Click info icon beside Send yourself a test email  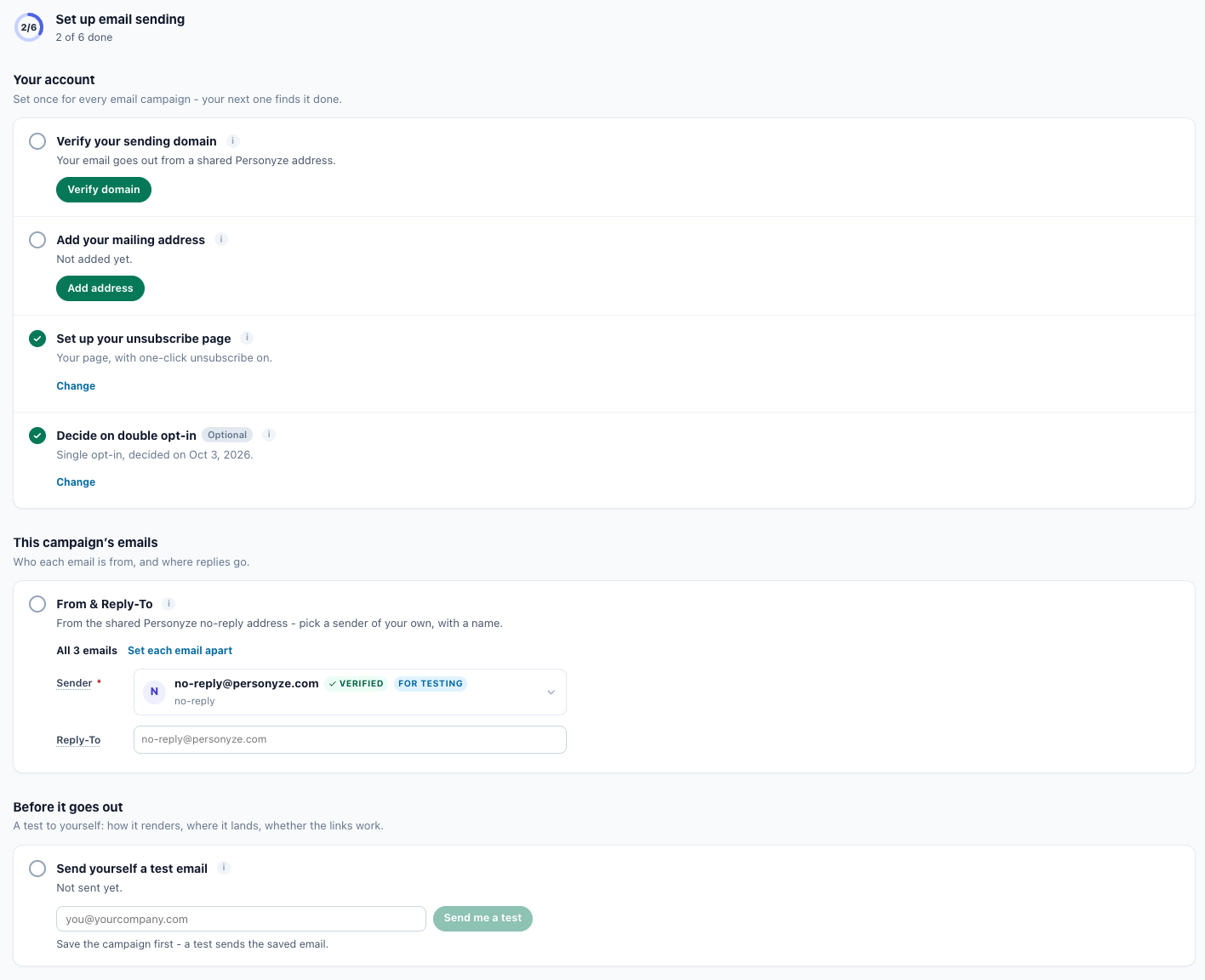[x=224, y=868]
